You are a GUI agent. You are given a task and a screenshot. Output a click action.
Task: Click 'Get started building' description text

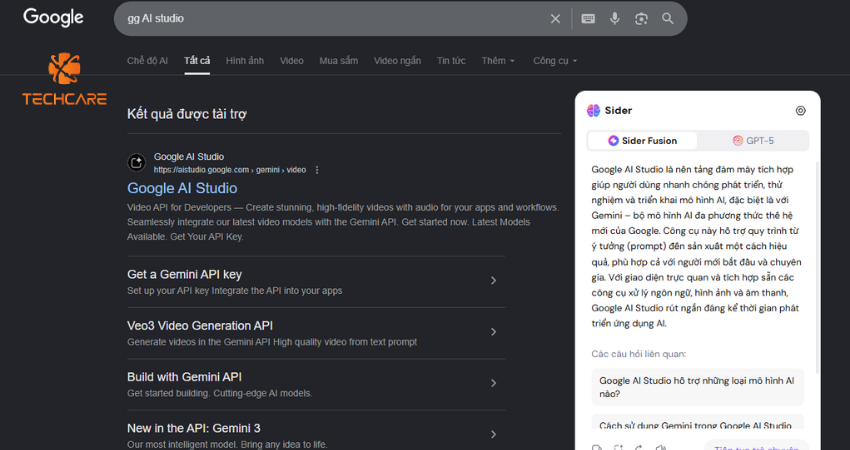tap(220, 393)
